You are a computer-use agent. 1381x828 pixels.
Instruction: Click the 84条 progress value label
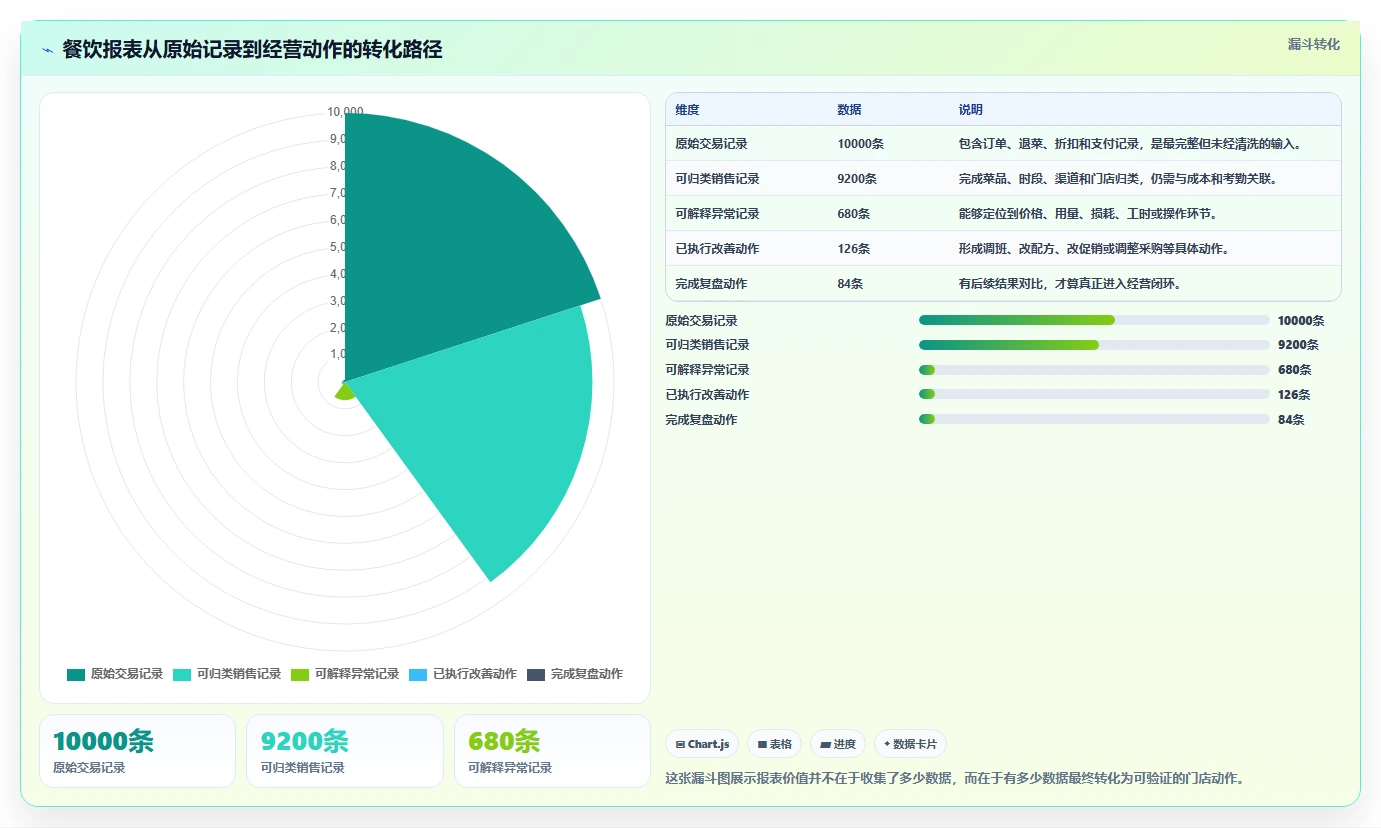[x=1291, y=420]
